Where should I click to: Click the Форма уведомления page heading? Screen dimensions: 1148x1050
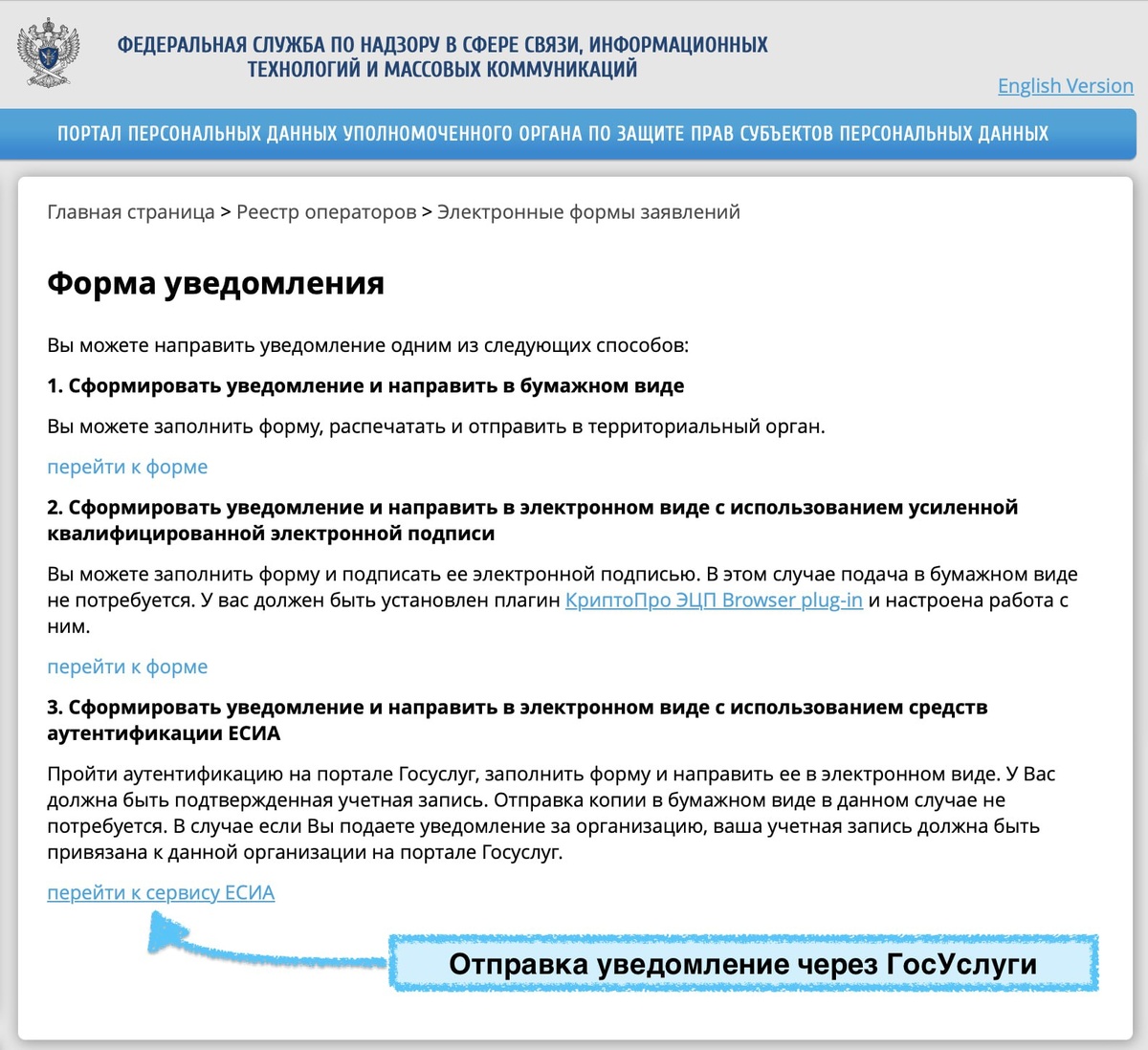tap(215, 283)
